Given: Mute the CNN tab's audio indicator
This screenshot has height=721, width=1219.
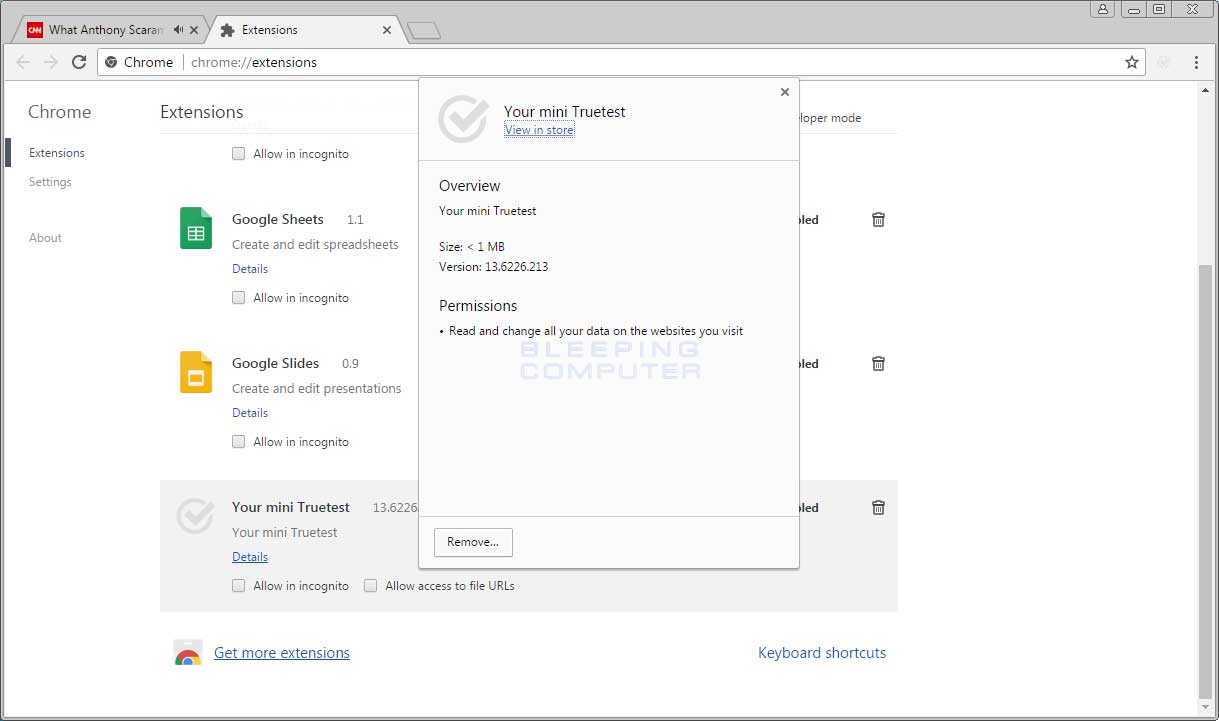Looking at the screenshot, I should 177,29.
